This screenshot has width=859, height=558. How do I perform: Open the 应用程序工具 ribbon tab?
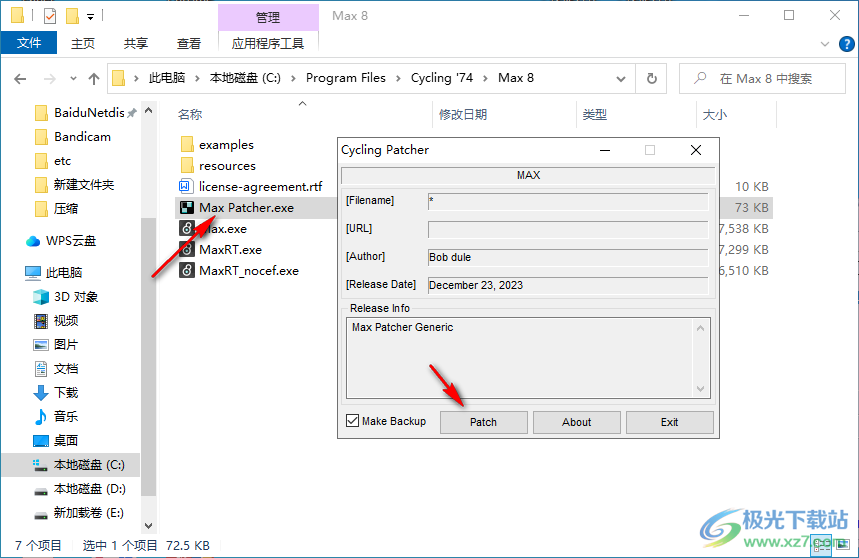click(268, 43)
